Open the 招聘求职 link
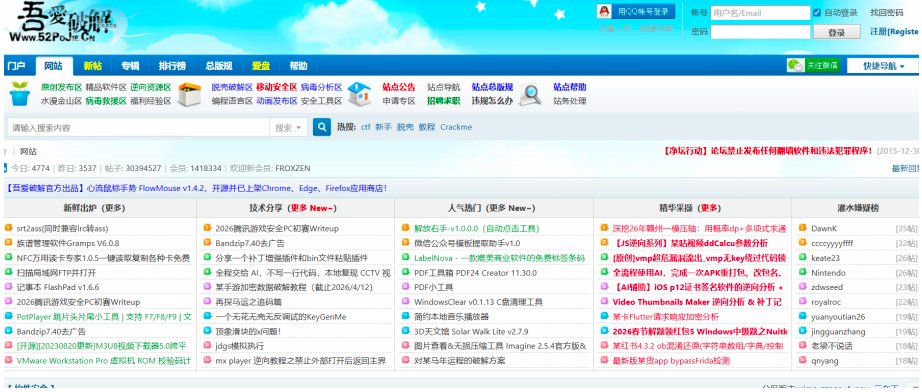The width and height of the screenshot is (922, 392). pos(443,100)
